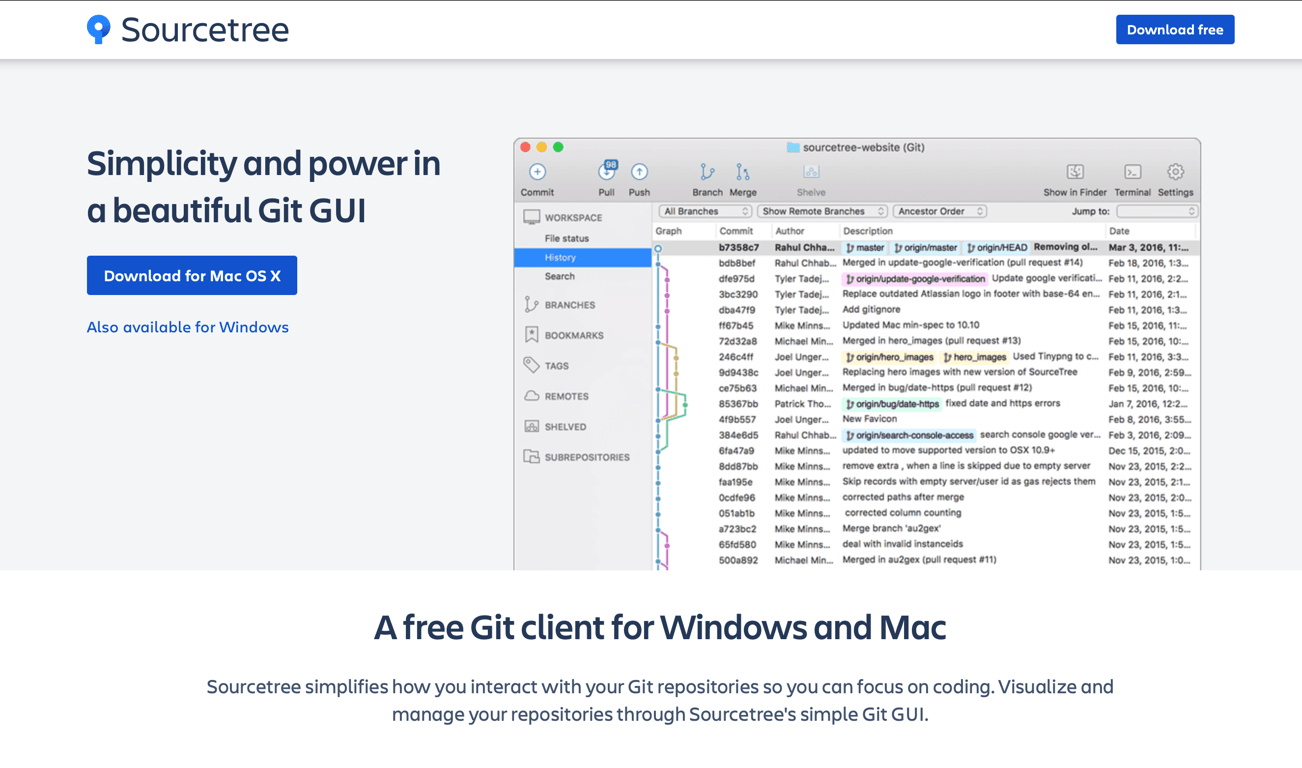Select commit row dfe975d

925,279
